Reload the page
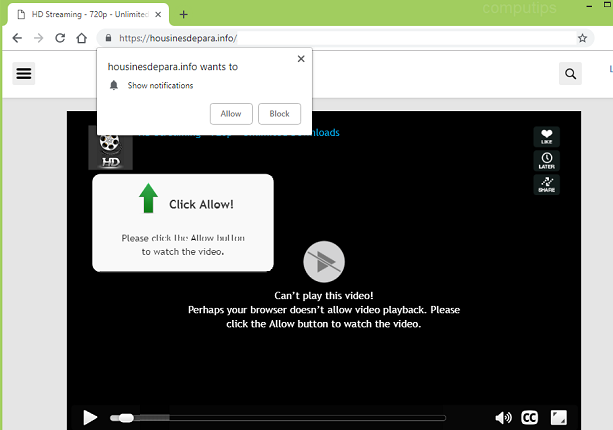Image resolution: width=613 pixels, height=430 pixels. pyautogui.click(x=60, y=38)
